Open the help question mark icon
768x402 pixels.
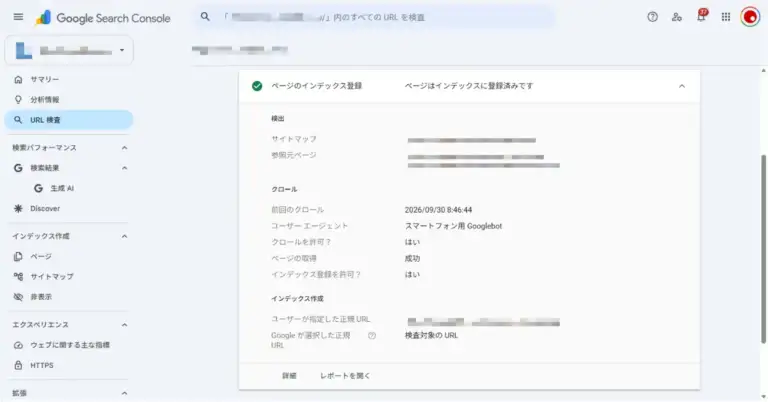(x=652, y=17)
